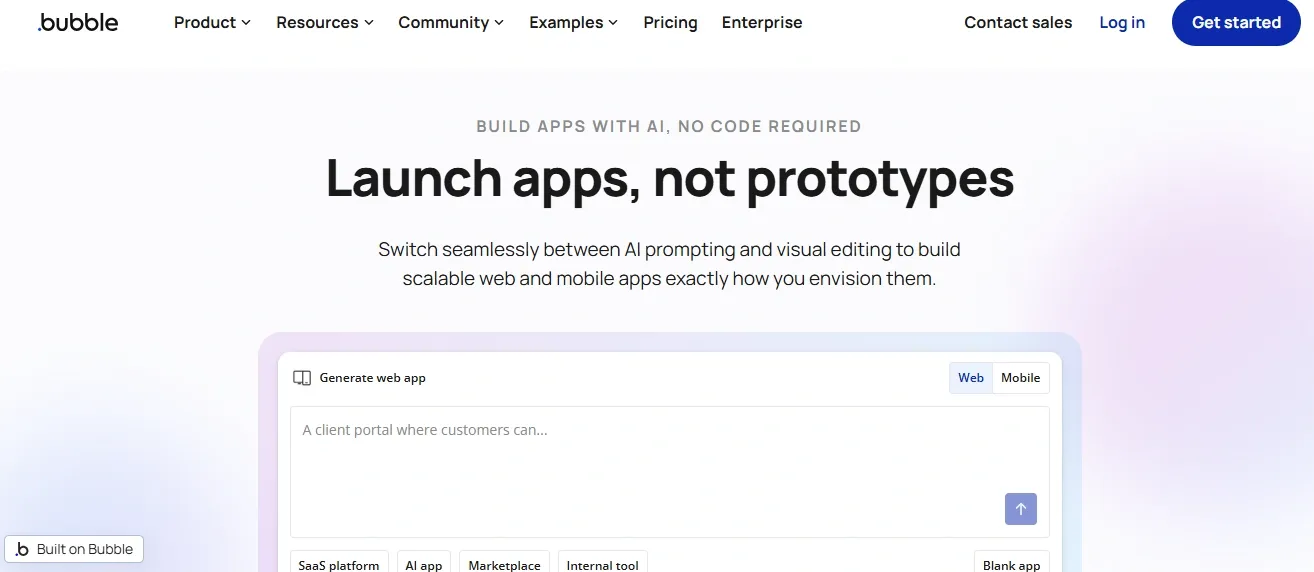
Task: Focus the app description prompt field
Action: click(670, 472)
